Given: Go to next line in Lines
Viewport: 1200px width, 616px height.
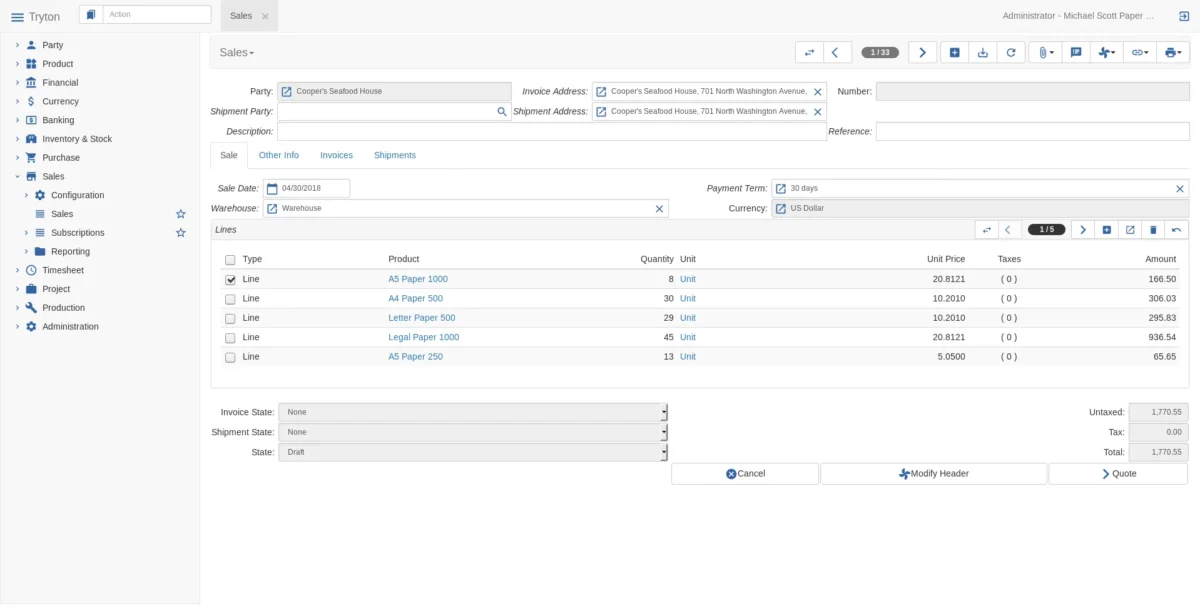Looking at the screenshot, I should pyautogui.click(x=1083, y=230).
